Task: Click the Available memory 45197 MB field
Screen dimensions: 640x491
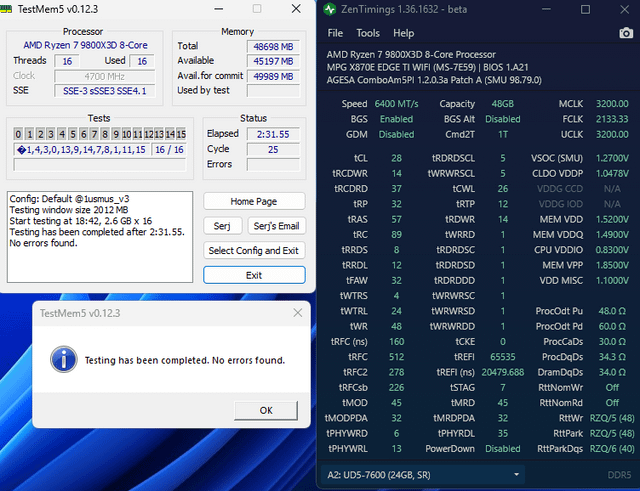Action: click(x=273, y=61)
